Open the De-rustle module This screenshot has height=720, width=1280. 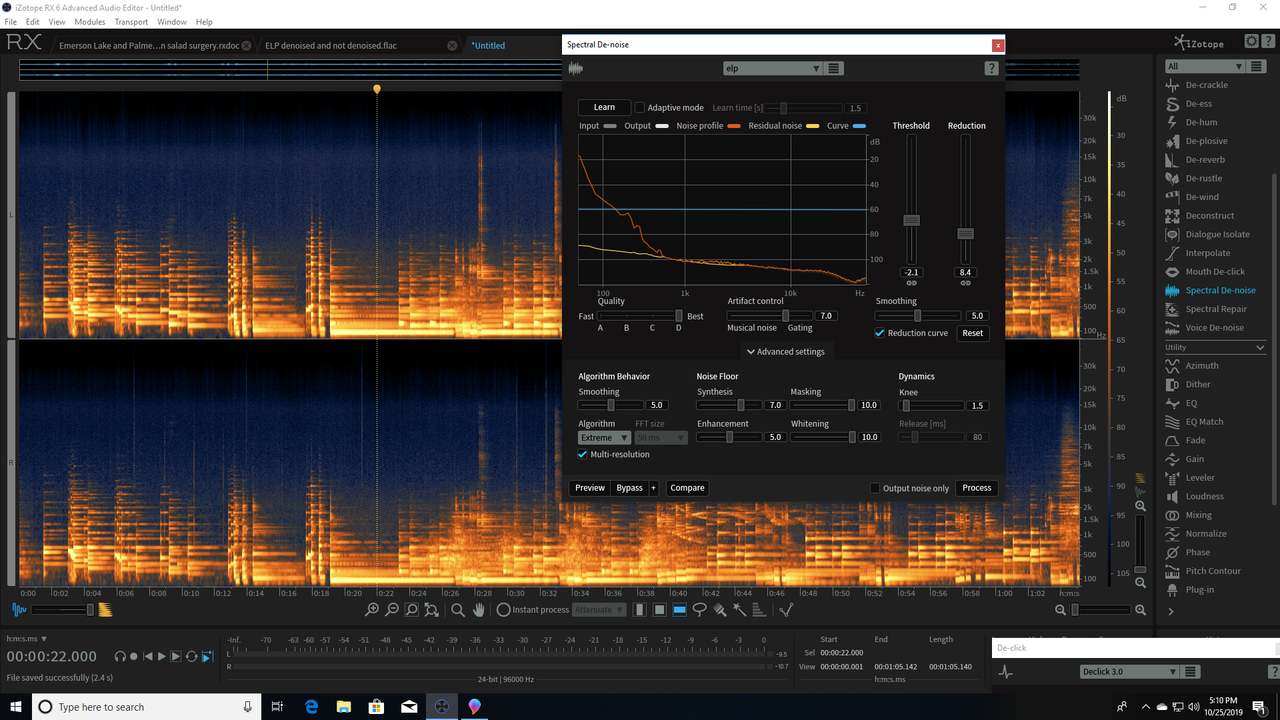click(1204, 178)
